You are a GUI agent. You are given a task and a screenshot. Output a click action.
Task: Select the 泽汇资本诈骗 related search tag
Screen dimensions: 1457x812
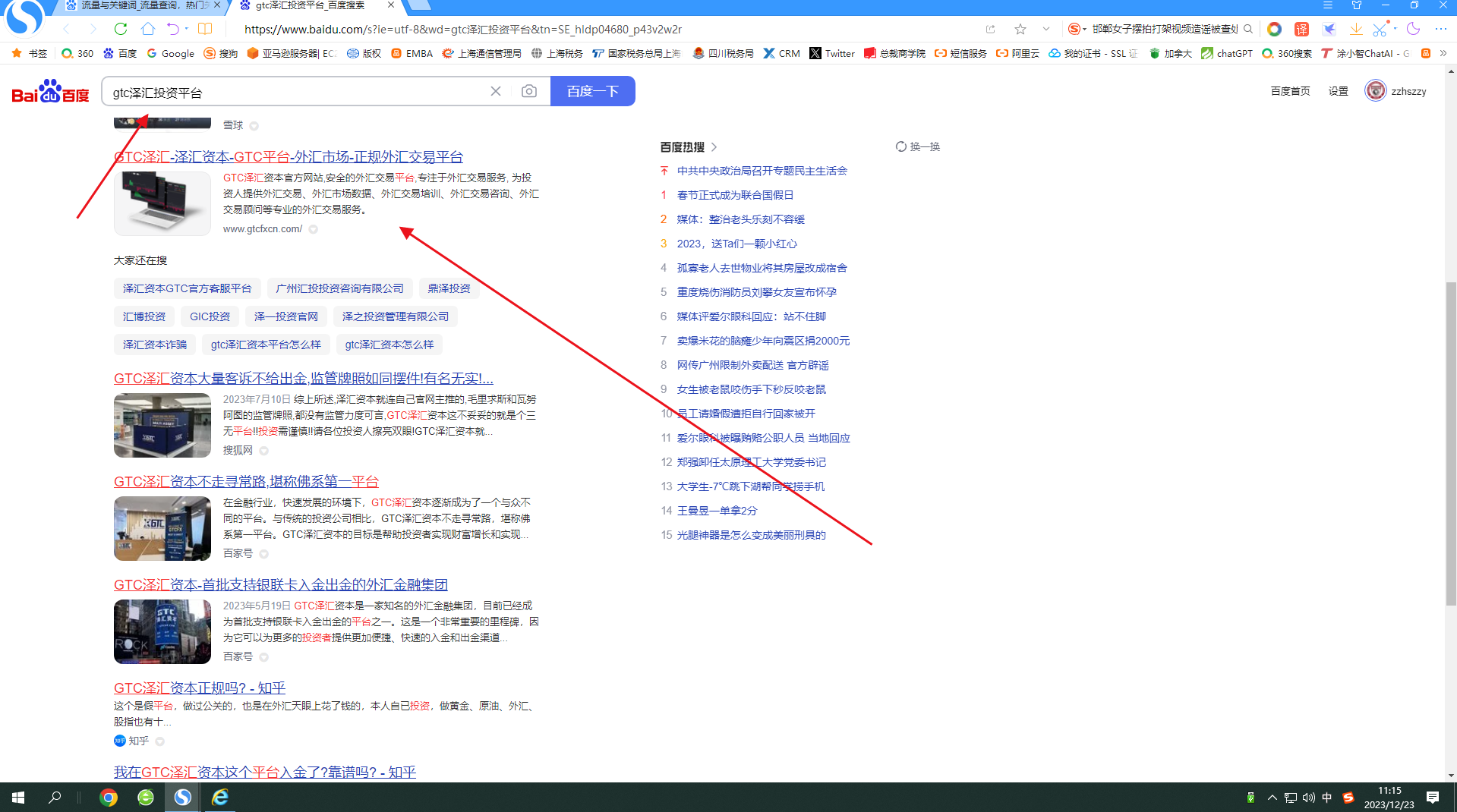tap(154, 344)
